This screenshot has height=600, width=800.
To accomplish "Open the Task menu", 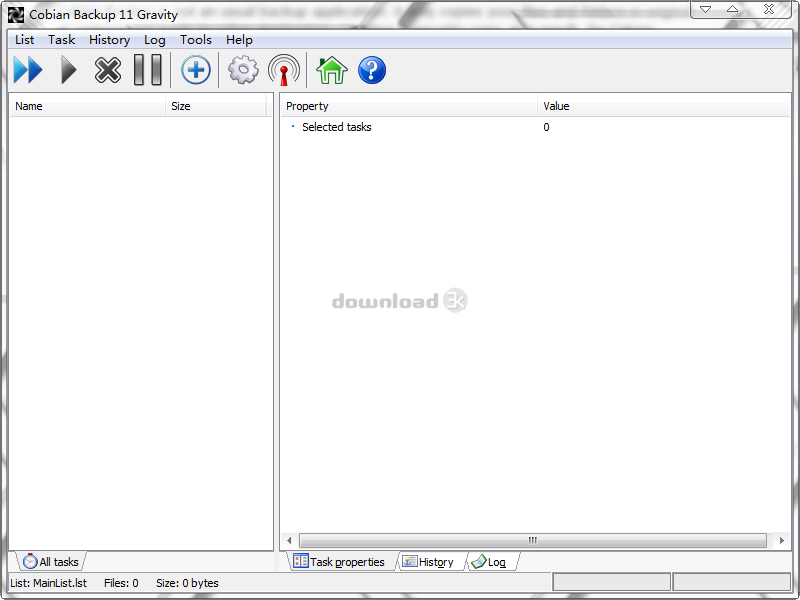I will (x=62, y=40).
